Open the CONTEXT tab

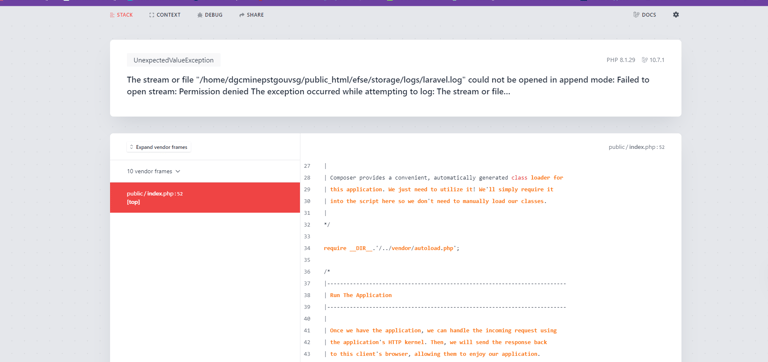click(165, 15)
